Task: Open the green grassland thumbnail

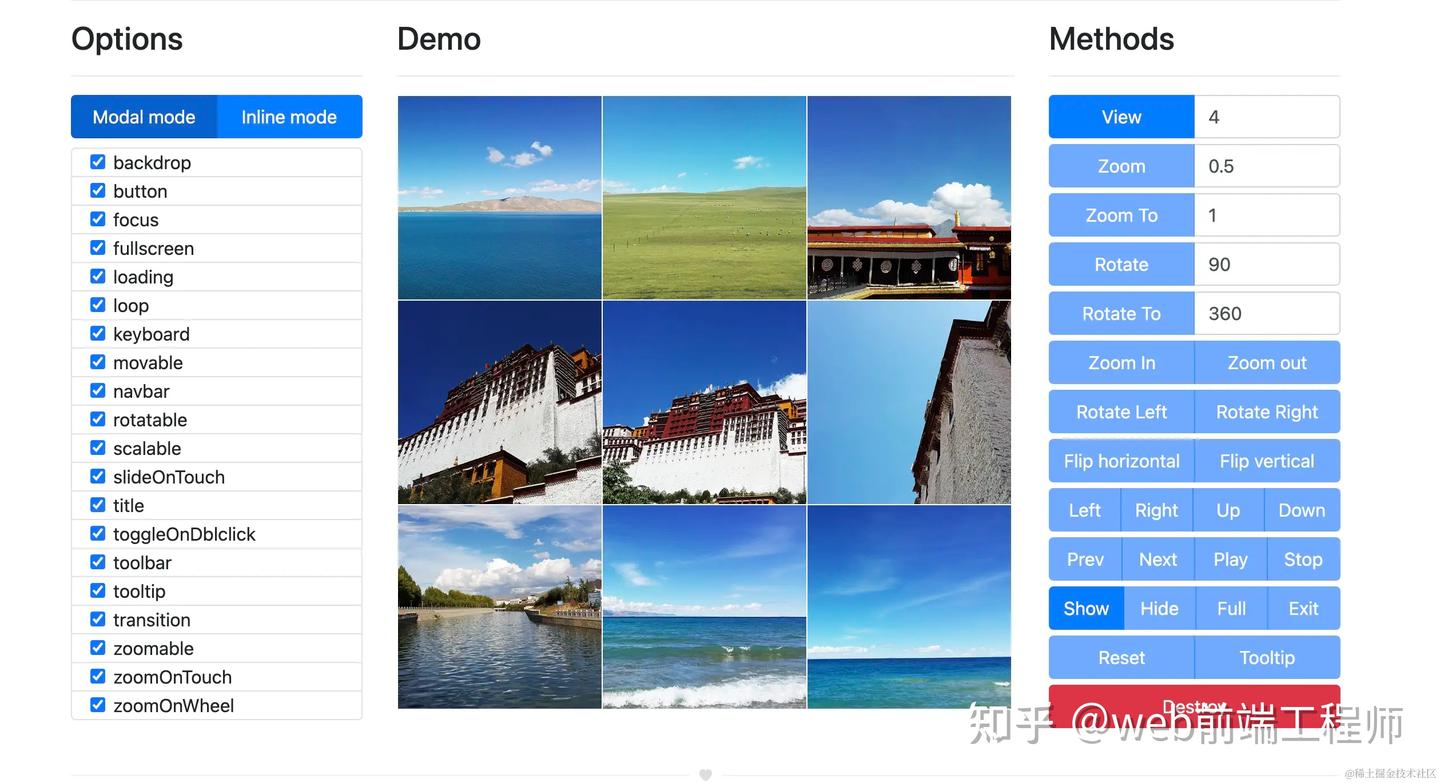Action: (704, 197)
